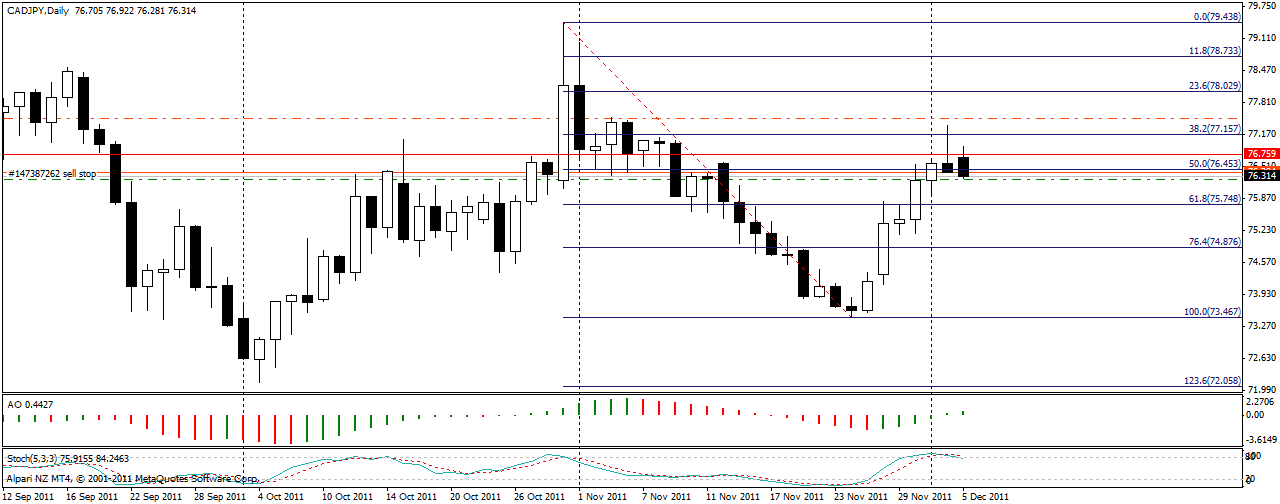
Task: Click the AO scale value -3.6149
Action: click(1260, 439)
